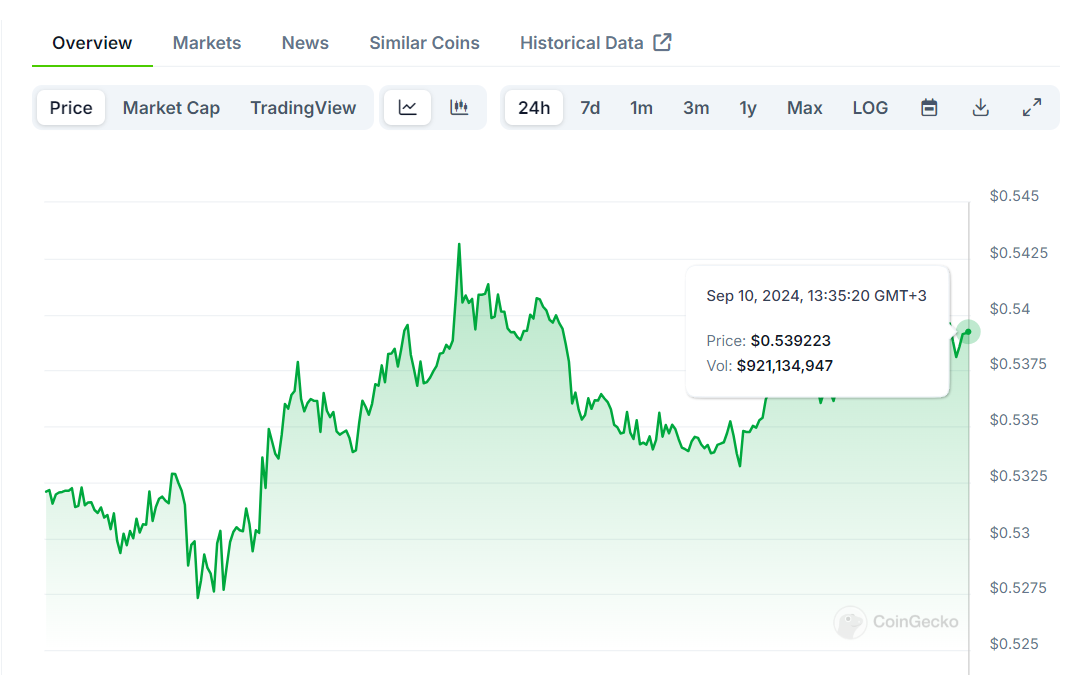The image size is (1065, 675).
Task: Select 24h time range
Action: (534, 107)
